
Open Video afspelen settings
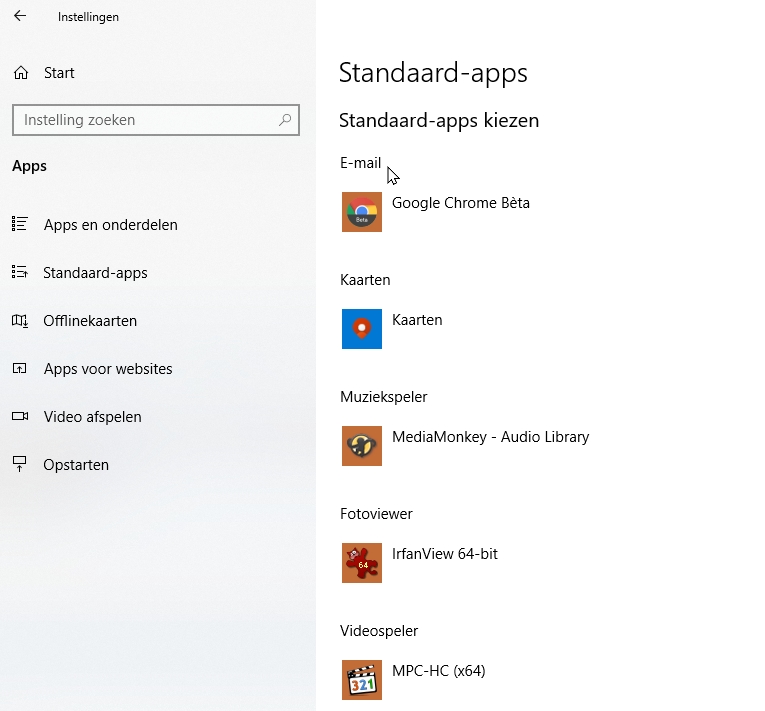(x=92, y=417)
